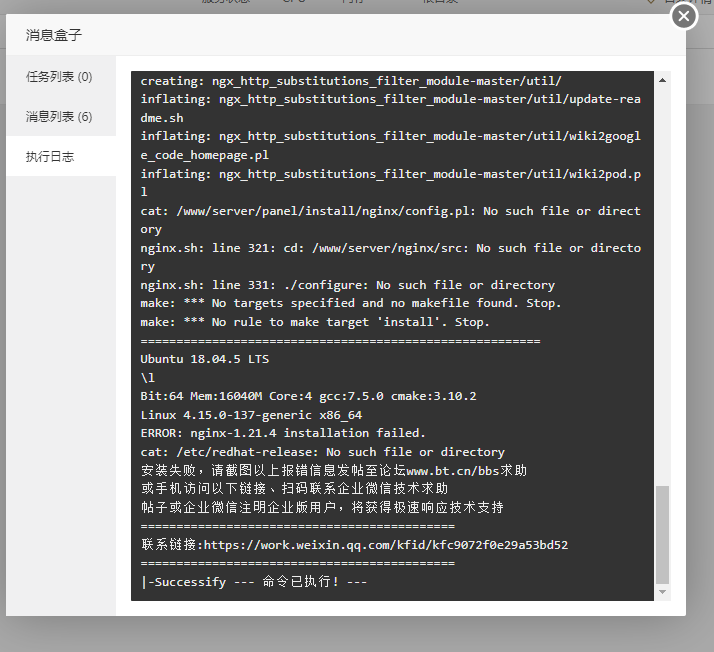Click the 'Bit:64 Mem:16040M Core:4' log line
This screenshot has width=714, height=652.
coord(308,396)
